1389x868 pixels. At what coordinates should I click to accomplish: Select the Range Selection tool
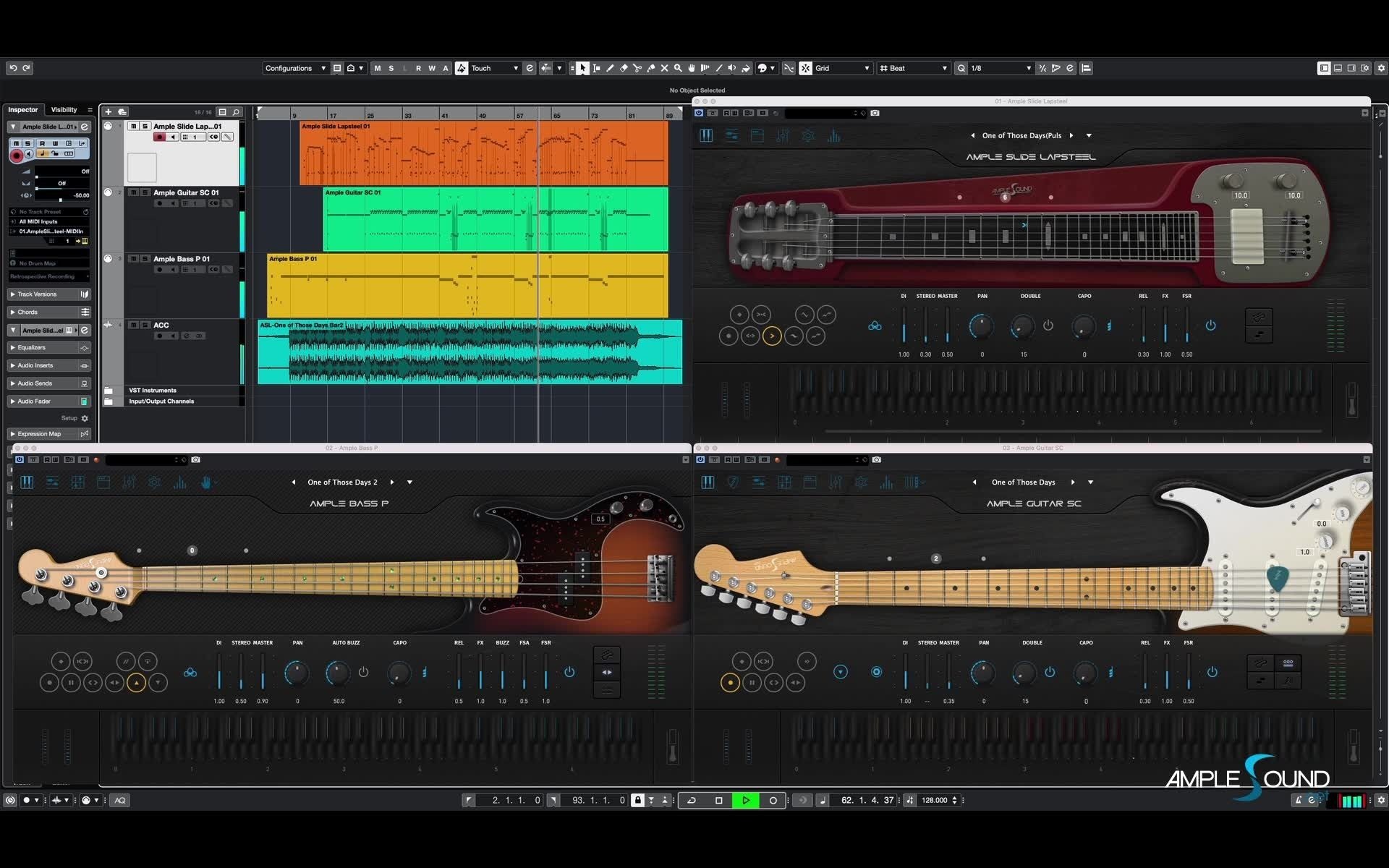596,68
